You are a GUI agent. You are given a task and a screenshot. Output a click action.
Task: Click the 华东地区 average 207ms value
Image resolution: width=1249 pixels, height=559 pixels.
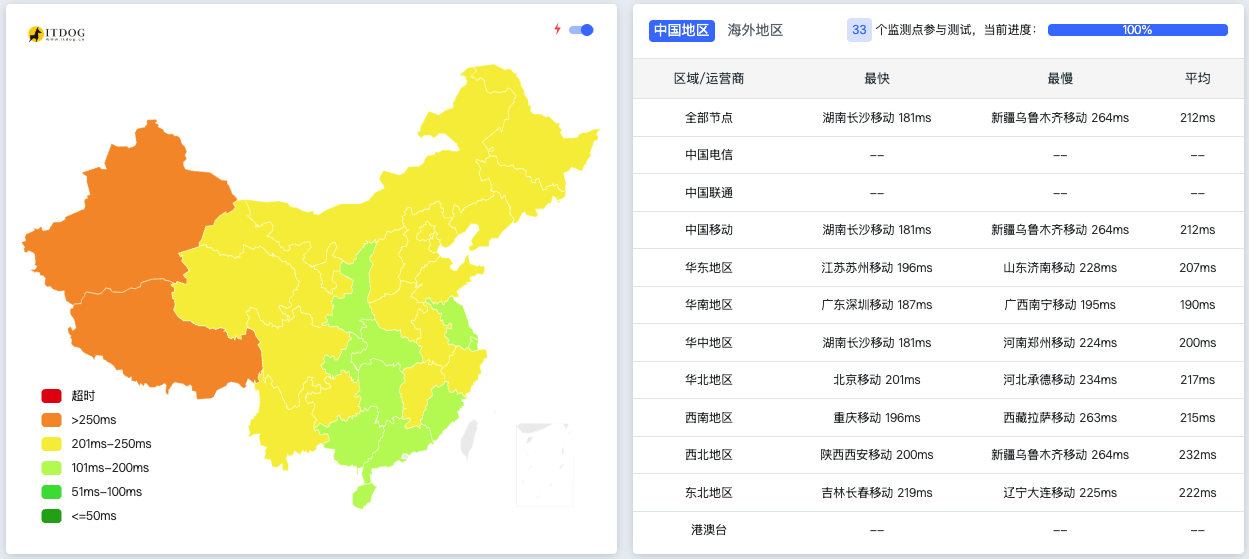click(1198, 268)
